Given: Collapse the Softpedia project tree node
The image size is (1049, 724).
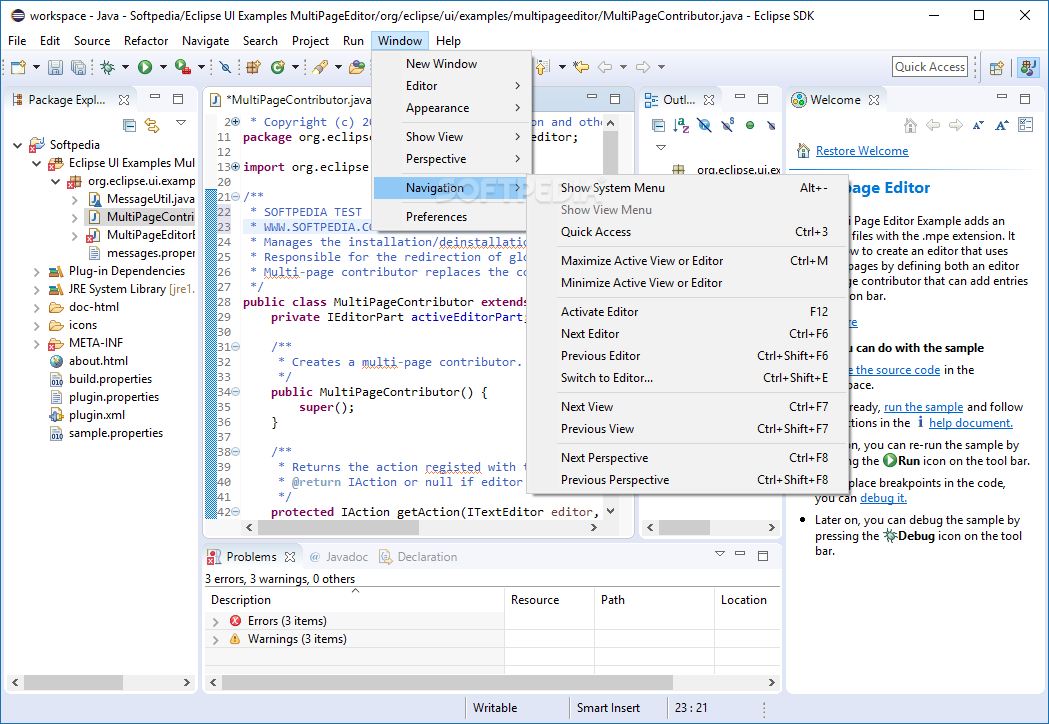Looking at the screenshot, I should click(18, 145).
